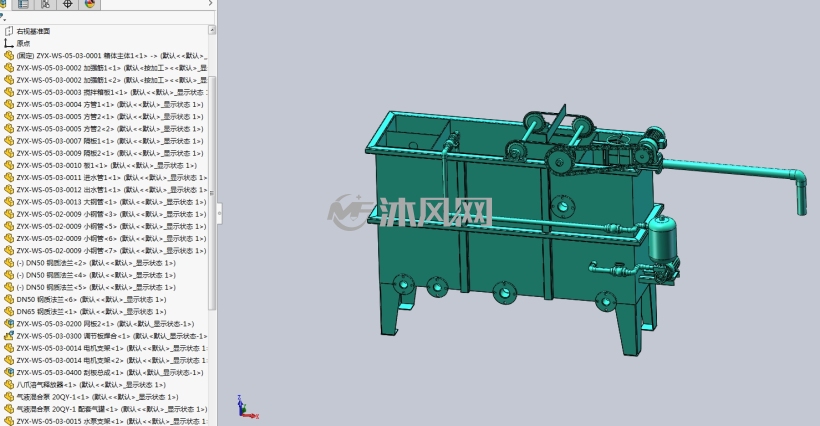This screenshot has width=820, height=426.
Task: Select ZYX-WS-05-03-0015 水泵支架<1> in tree
Action: click(112, 421)
